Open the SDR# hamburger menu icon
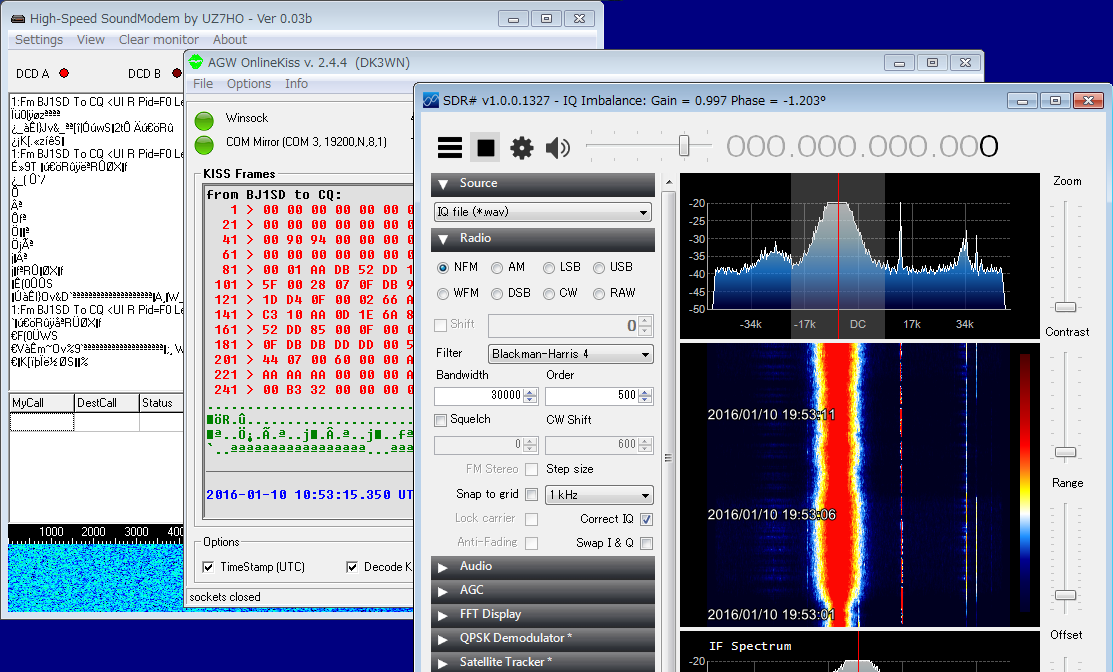1113x672 pixels. [450, 148]
